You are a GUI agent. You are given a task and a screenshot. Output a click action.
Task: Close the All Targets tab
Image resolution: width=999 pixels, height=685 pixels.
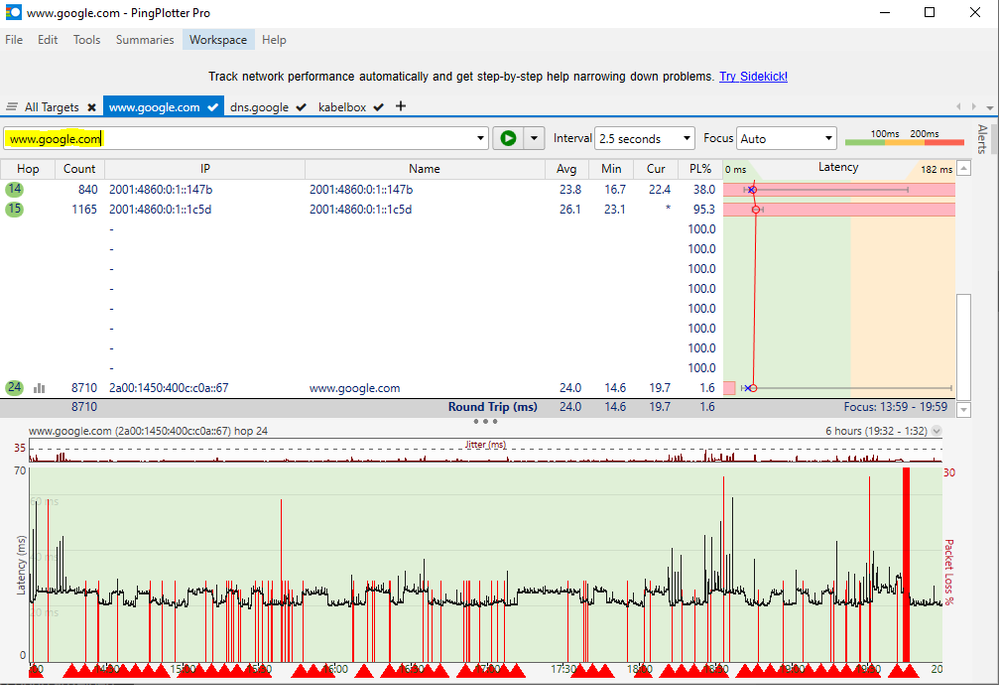(x=92, y=107)
